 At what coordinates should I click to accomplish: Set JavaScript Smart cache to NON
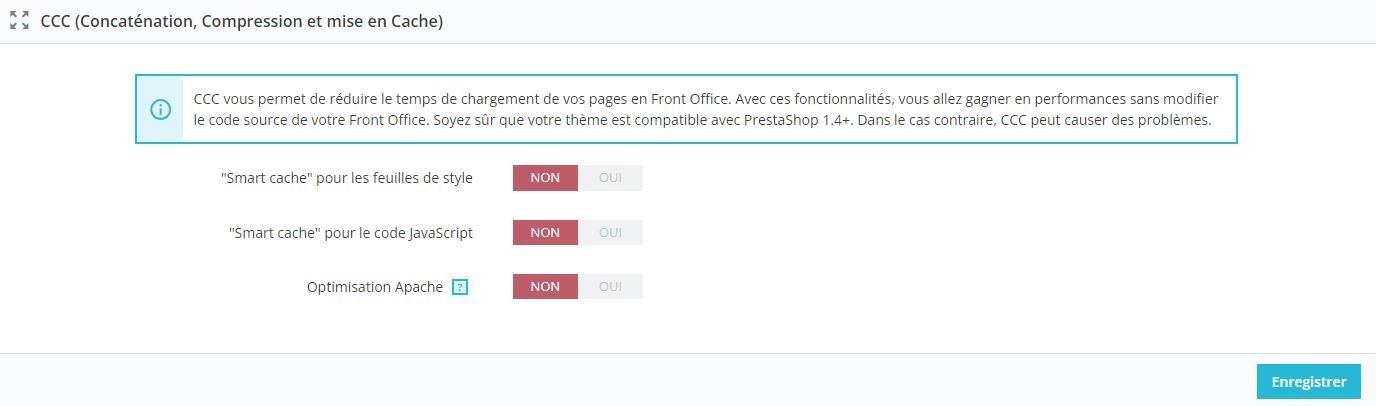(x=545, y=233)
